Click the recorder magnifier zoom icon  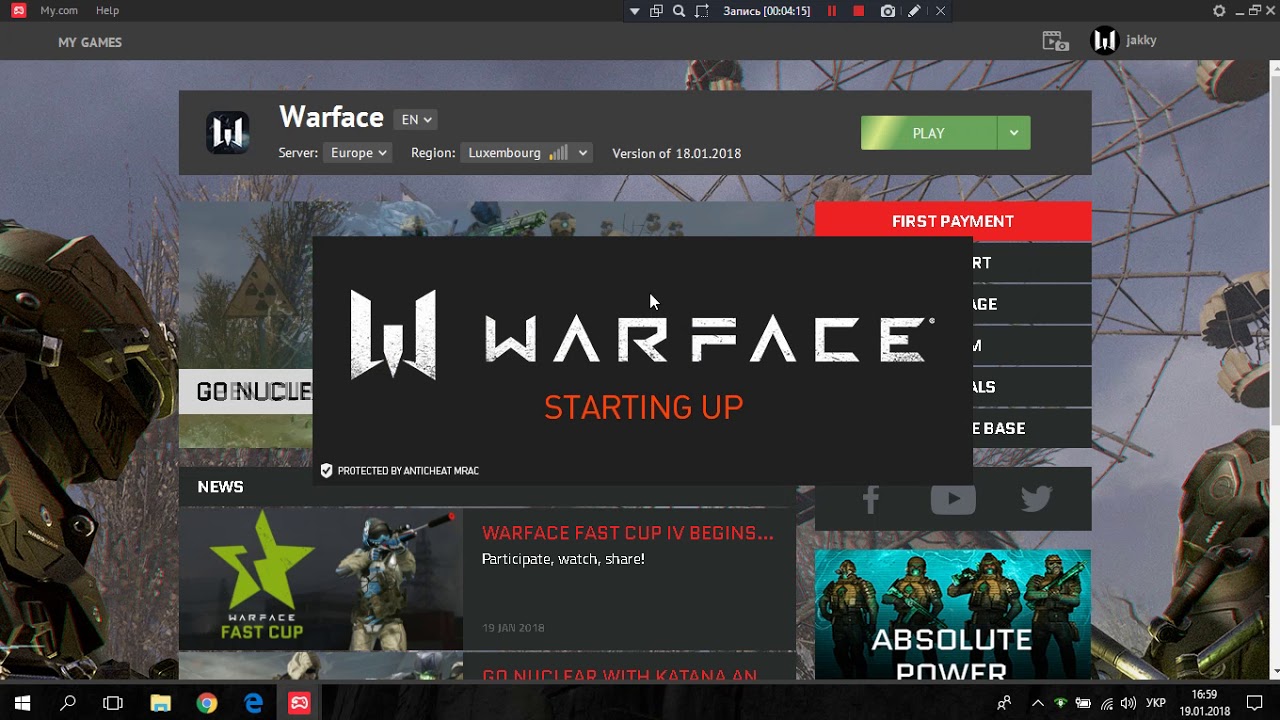pyautogui.click(x=679, y=11)
